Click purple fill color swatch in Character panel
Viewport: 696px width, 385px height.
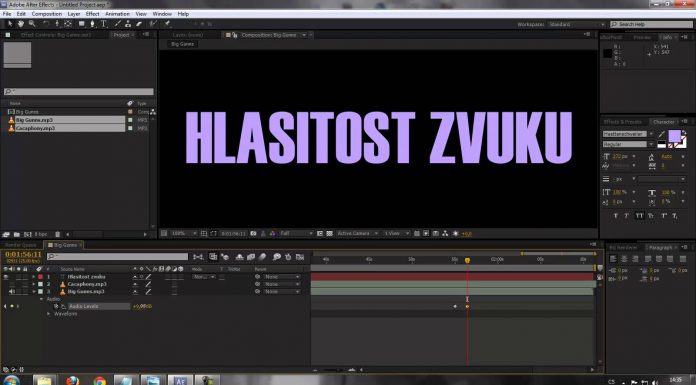coord(674,136)
